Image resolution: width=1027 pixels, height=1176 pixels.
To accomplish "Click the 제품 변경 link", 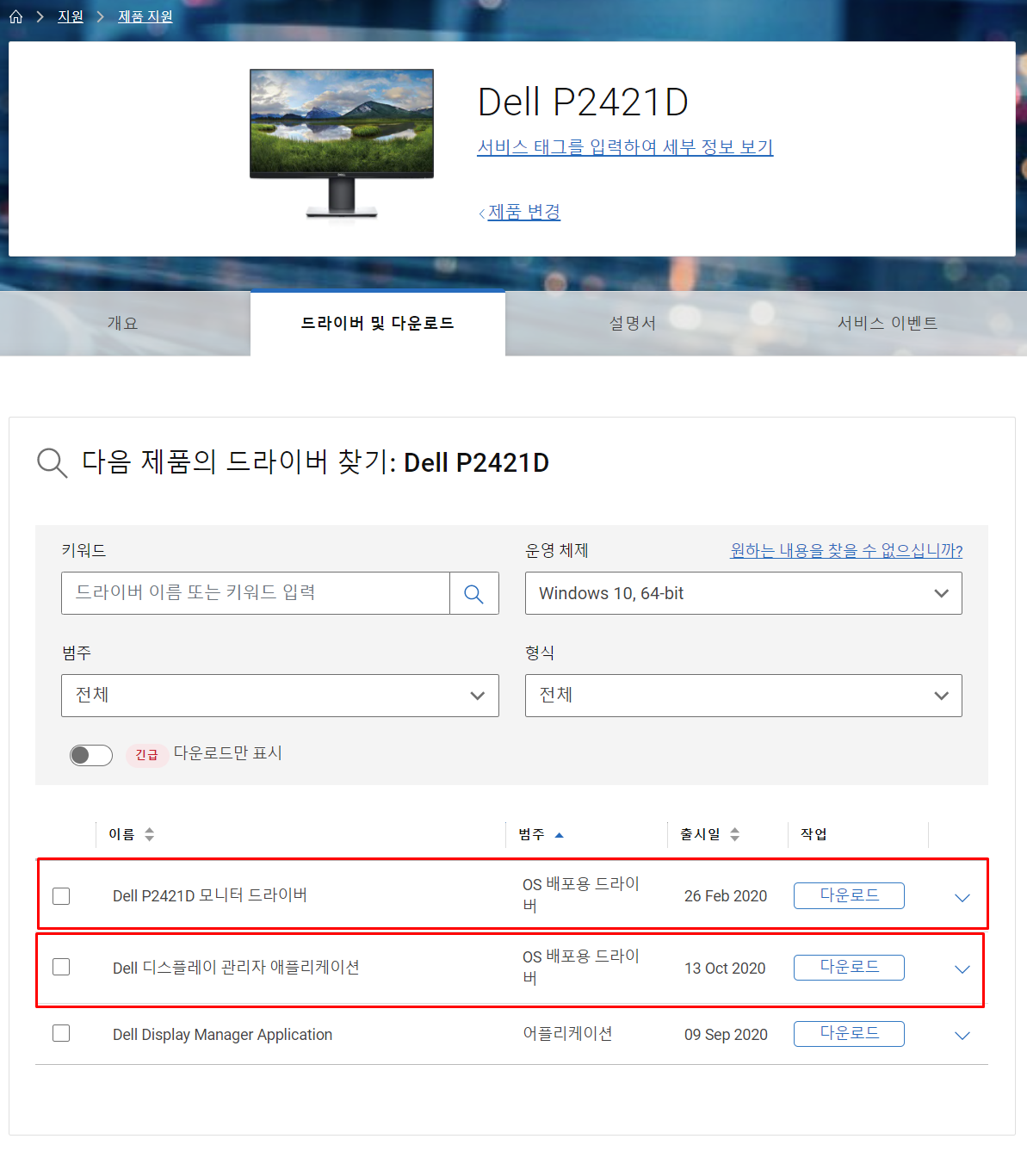I will (524, 212).
